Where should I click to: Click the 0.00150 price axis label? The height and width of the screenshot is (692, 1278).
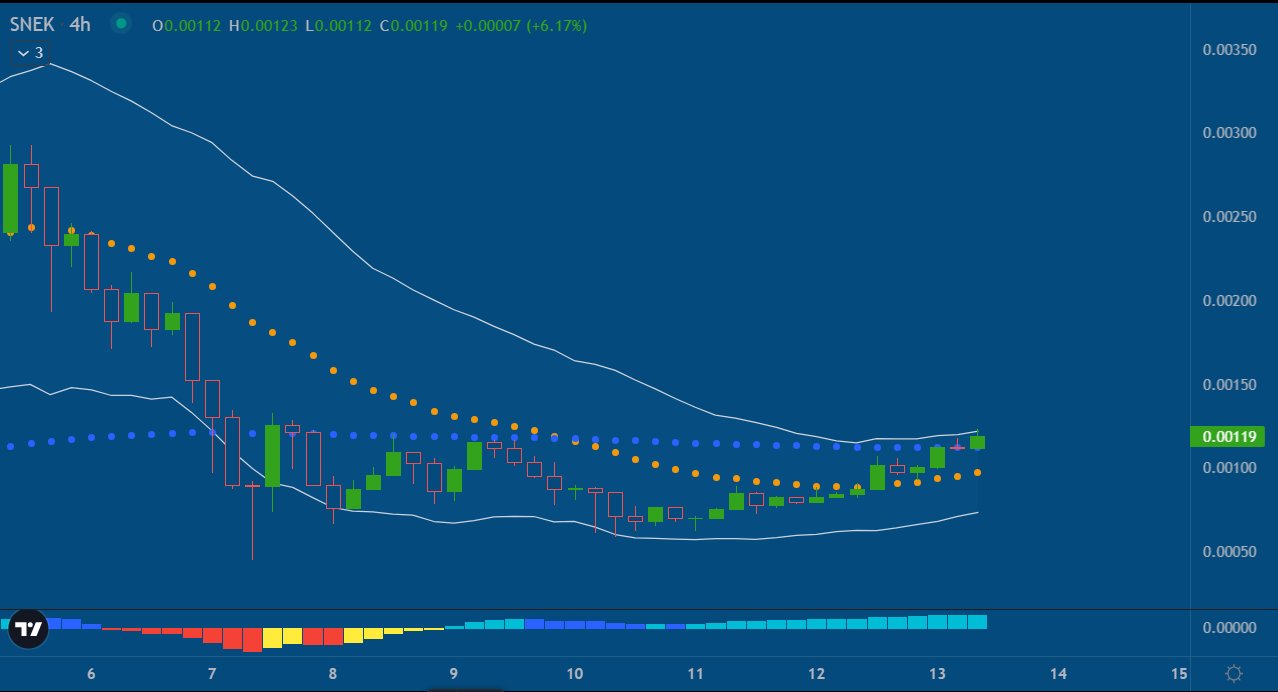point(1228,384)
